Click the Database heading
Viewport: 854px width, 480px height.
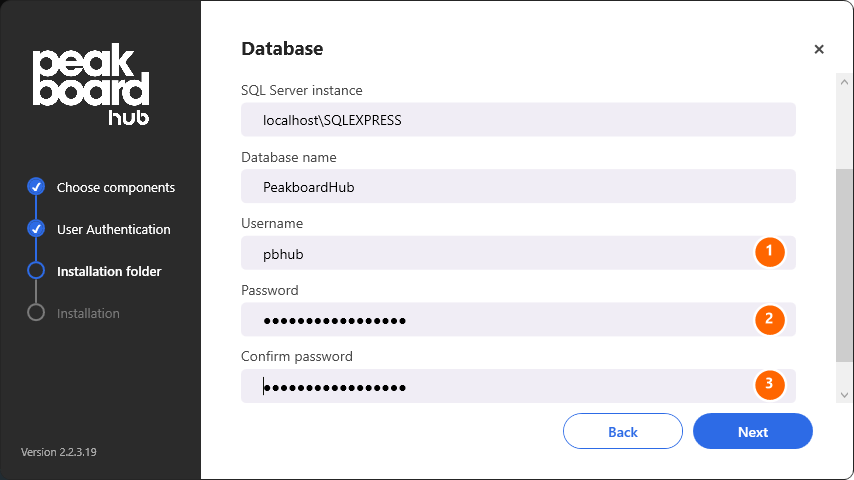(x=282, y=49)
